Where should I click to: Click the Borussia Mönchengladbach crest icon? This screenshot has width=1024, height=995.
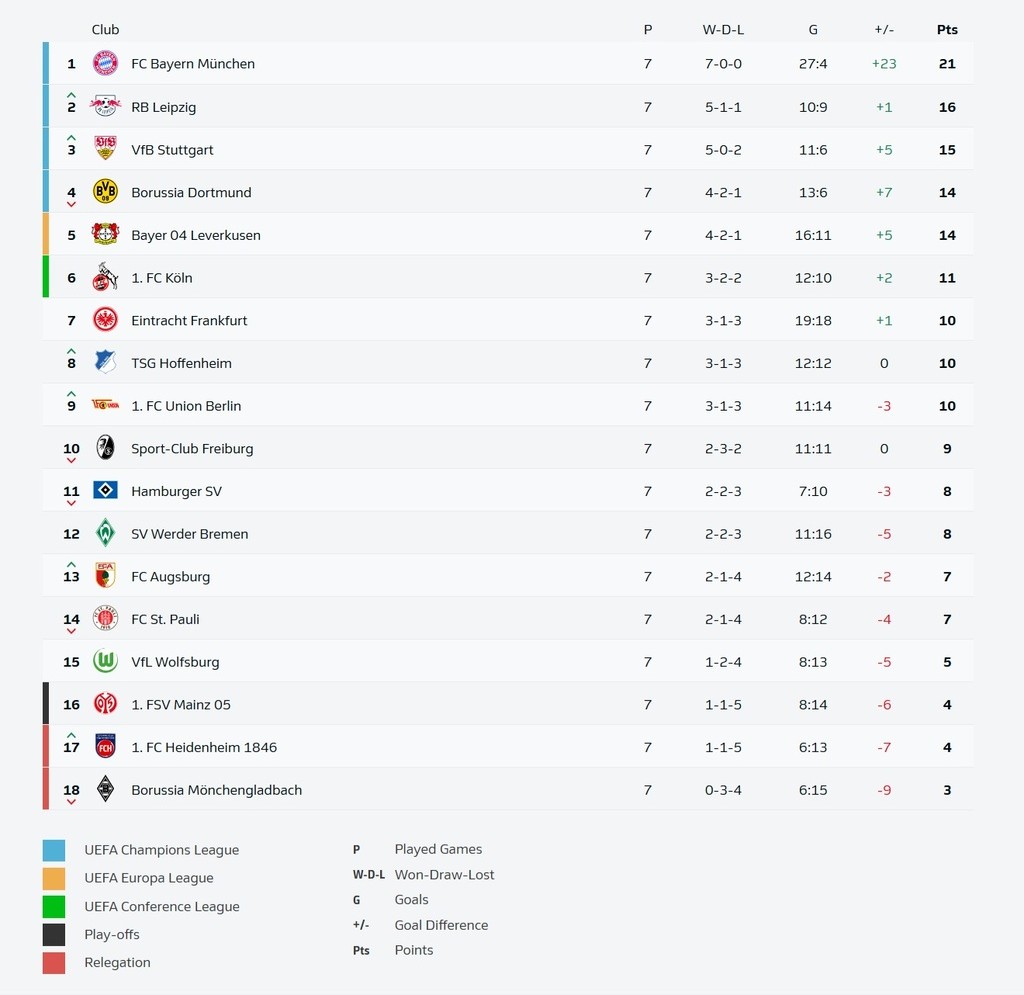point(105,790)
